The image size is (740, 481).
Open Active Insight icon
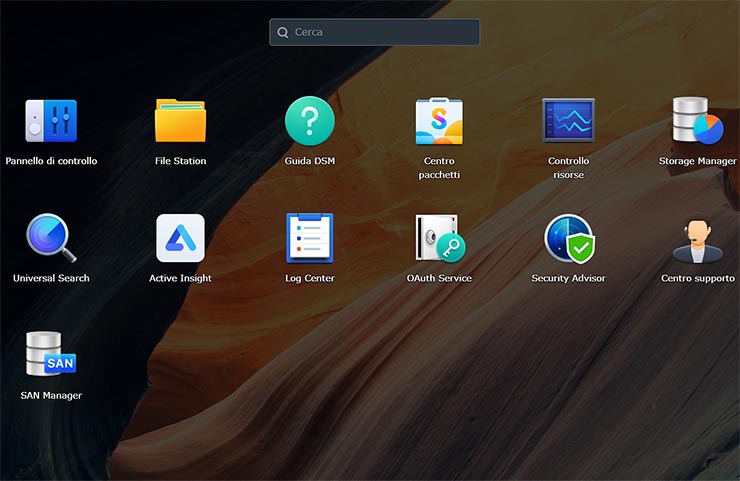[180, 238]
